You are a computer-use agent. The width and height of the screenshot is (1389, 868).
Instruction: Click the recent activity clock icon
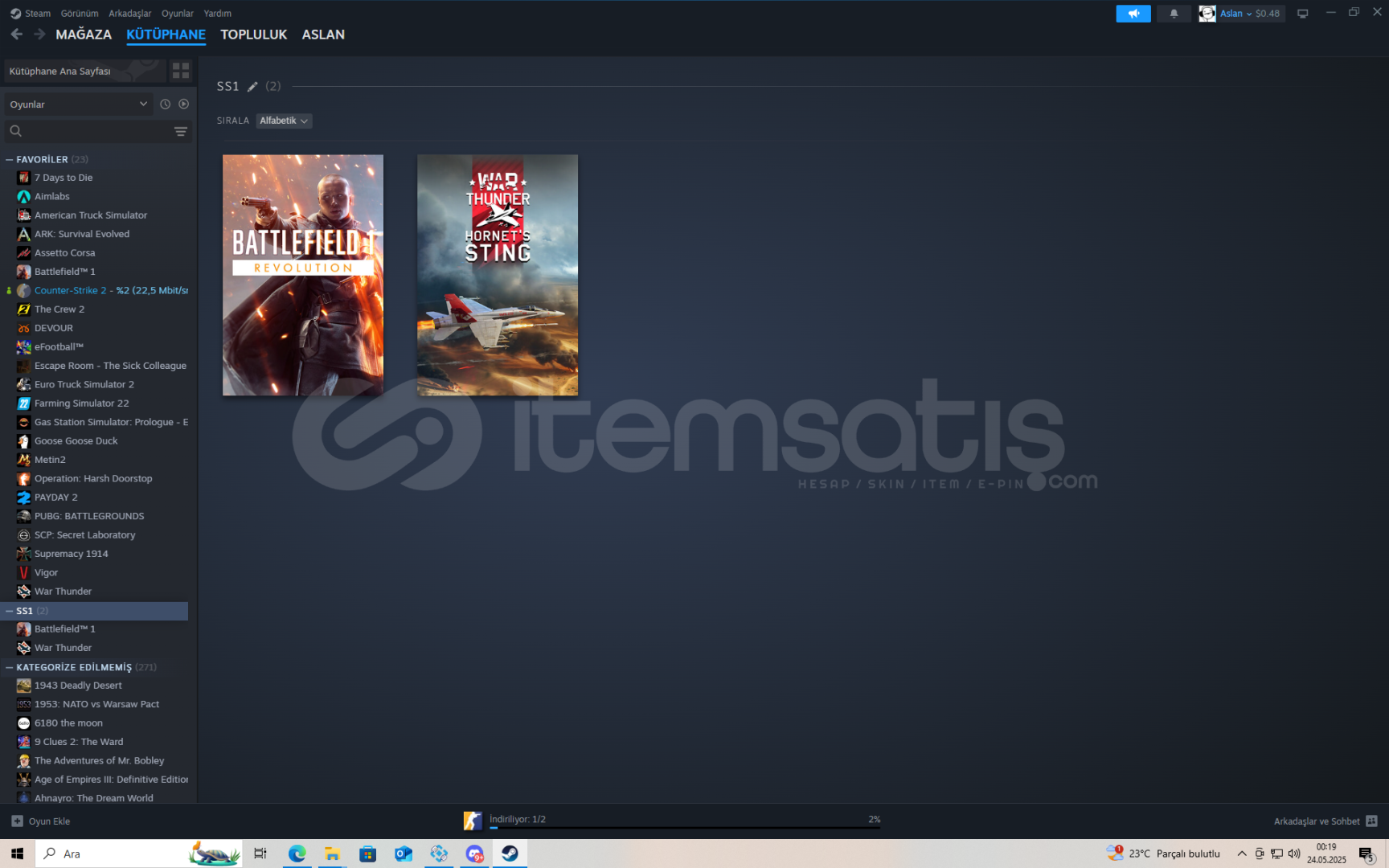pyautogui.click(x=165, y=104)
